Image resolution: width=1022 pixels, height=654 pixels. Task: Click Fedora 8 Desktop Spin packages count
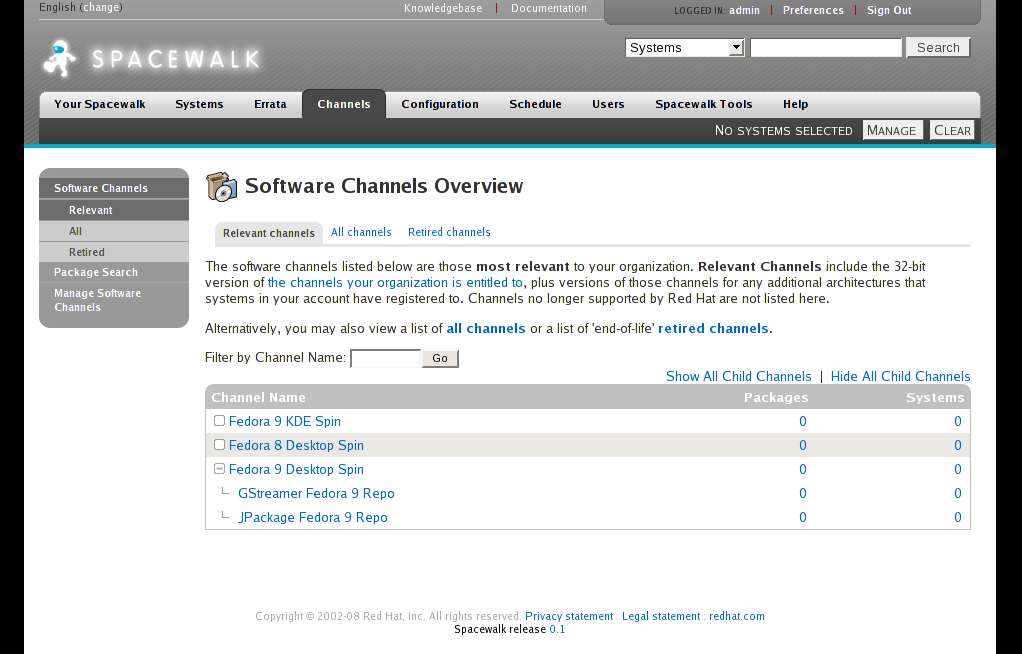click(x=803, y=445)
